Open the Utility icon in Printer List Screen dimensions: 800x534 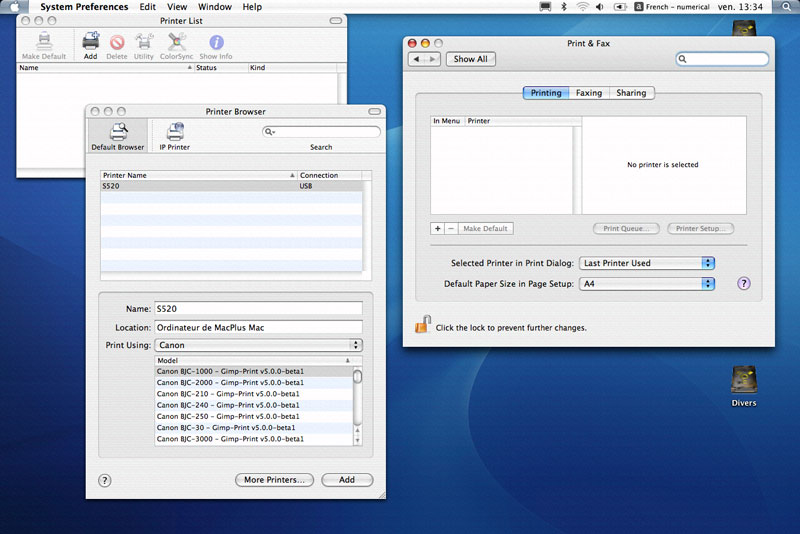(x=144, y=46)
